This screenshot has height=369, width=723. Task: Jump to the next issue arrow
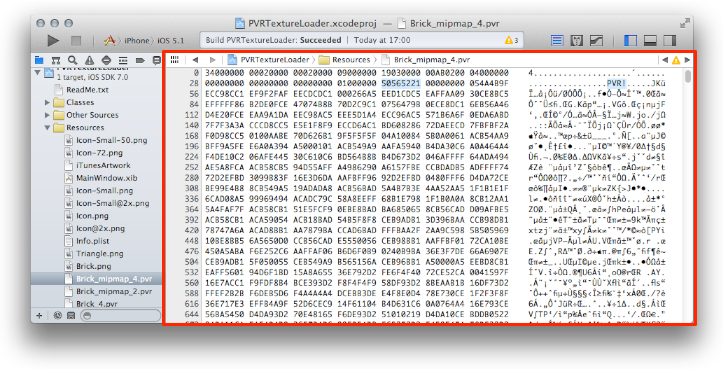point(687,60)
